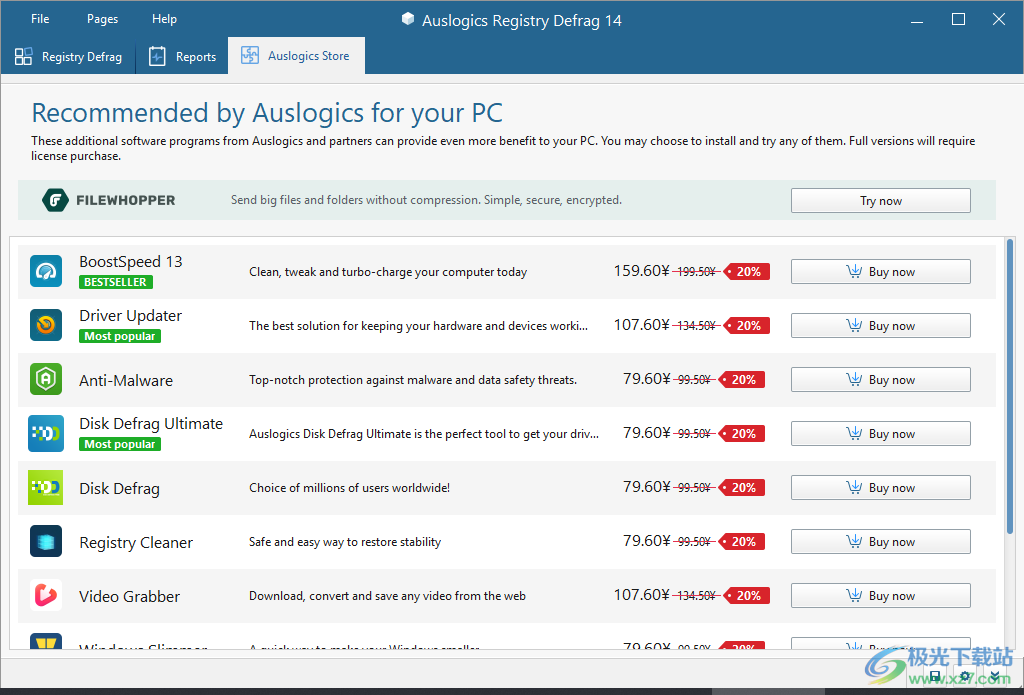Click the 107.60¥ price of Driver Updater
The height and width of the screenshot is (695, 1024).
point(642,325)
